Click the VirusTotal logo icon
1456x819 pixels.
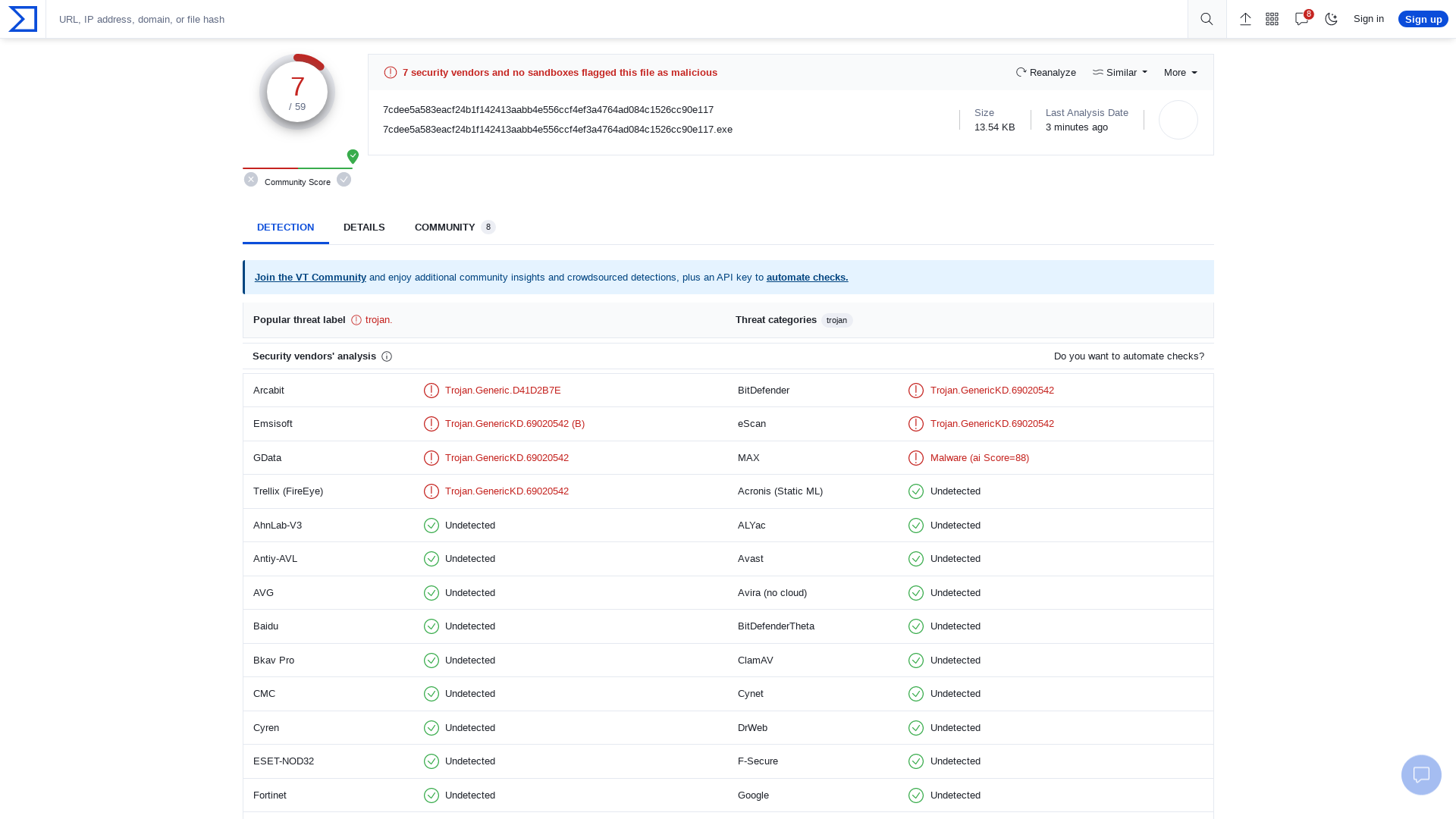[23, 19]
